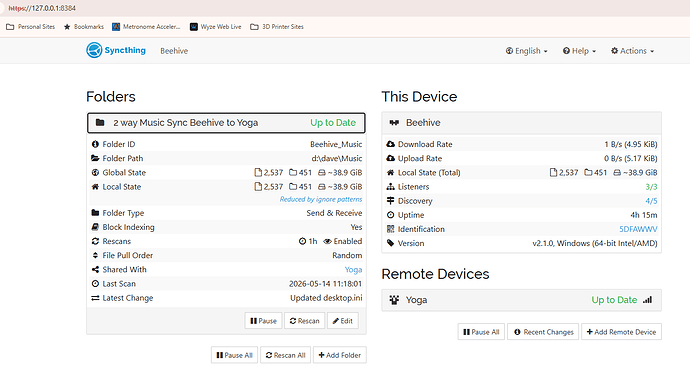
Task: Click the eye icon next to Enabled
Action: coord(327,241)
